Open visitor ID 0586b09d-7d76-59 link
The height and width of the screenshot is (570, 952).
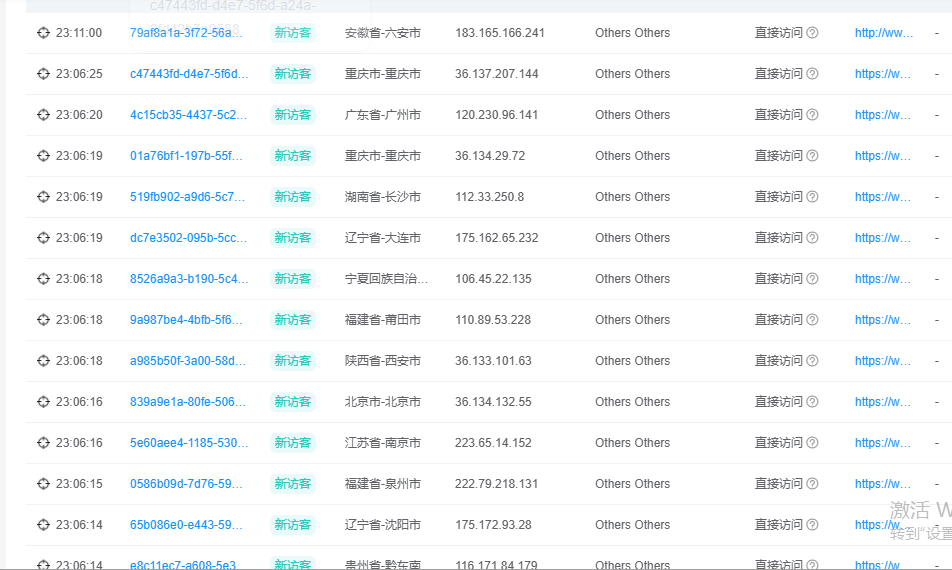tap(186, 484)
